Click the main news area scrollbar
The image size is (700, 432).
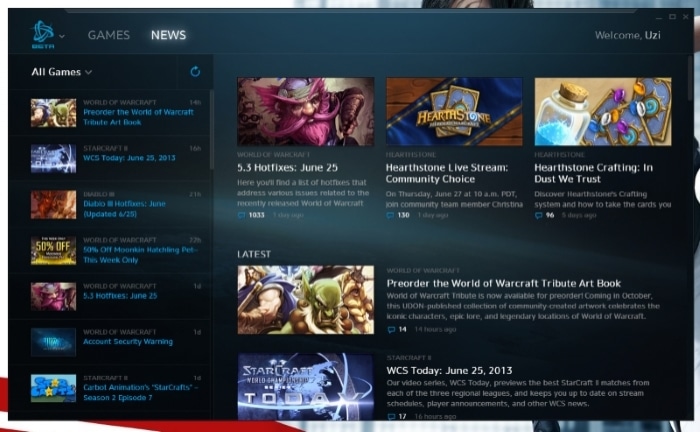pos(690,78)
